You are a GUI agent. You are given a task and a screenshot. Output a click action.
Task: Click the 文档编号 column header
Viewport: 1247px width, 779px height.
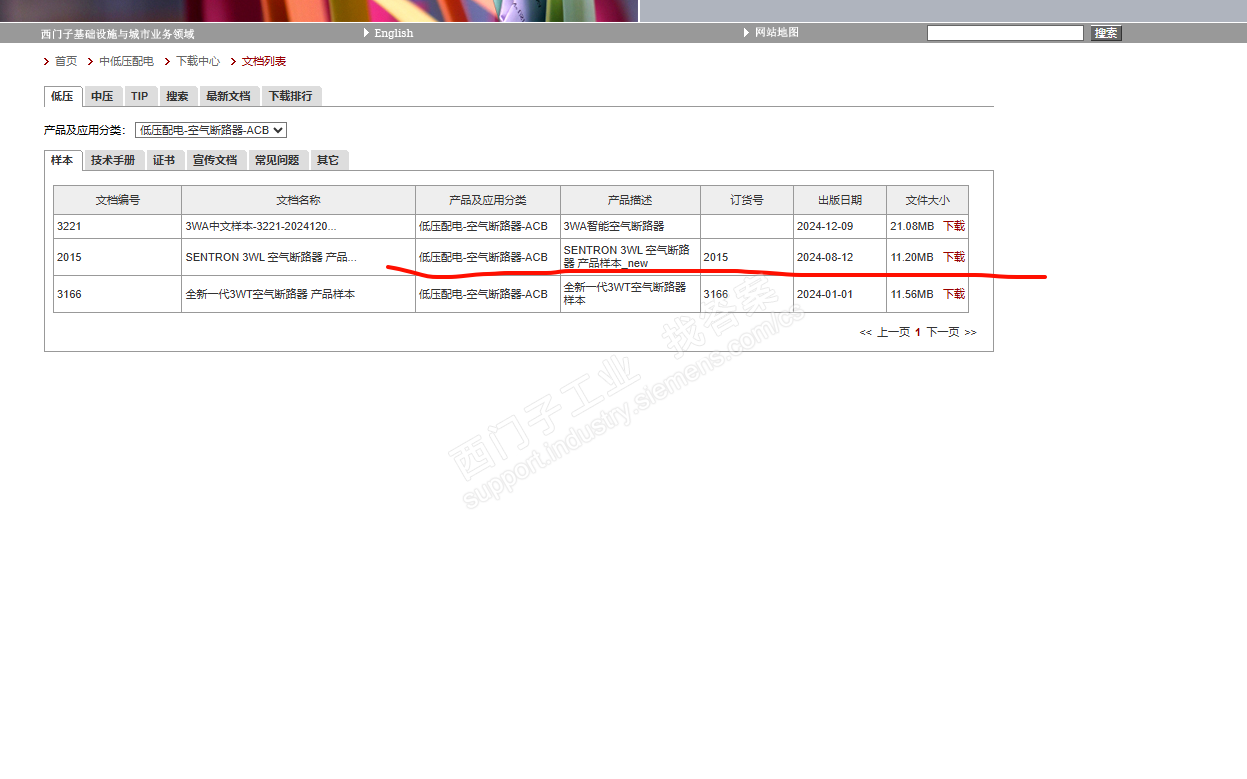click(118, 200)
